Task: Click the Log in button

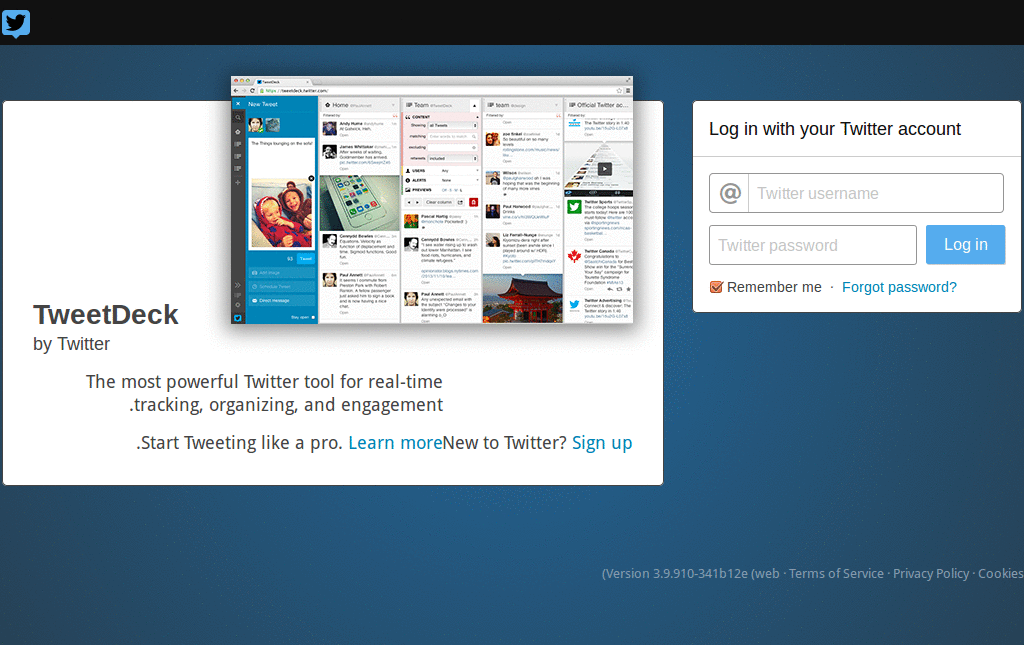Action: 965,245
